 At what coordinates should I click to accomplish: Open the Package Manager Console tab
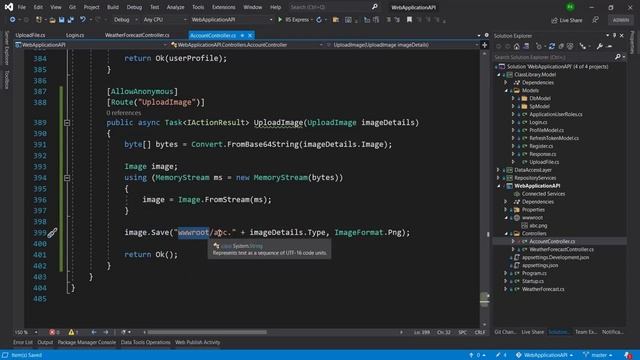coord(87,342)
